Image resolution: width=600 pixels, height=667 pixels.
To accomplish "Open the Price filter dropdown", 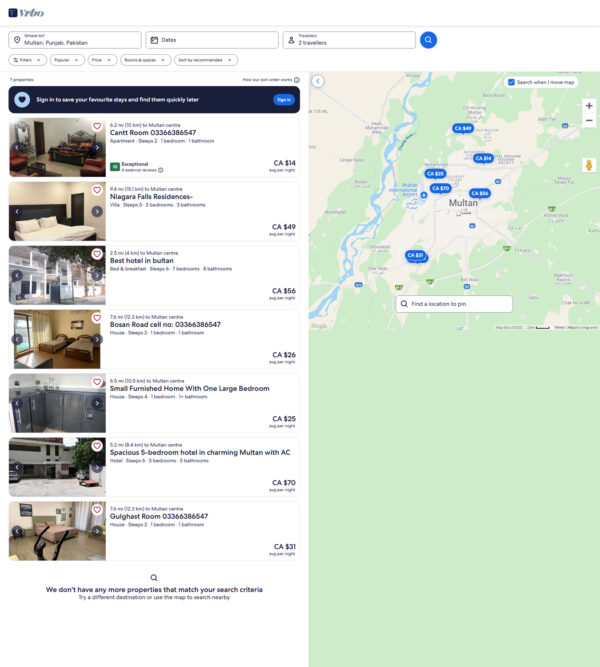I will pos(102,60).
